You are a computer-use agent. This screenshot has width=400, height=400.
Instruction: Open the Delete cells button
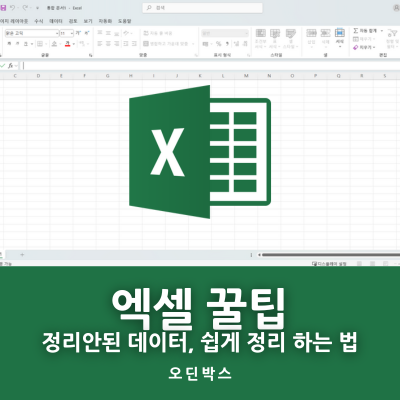coord(325,37)
